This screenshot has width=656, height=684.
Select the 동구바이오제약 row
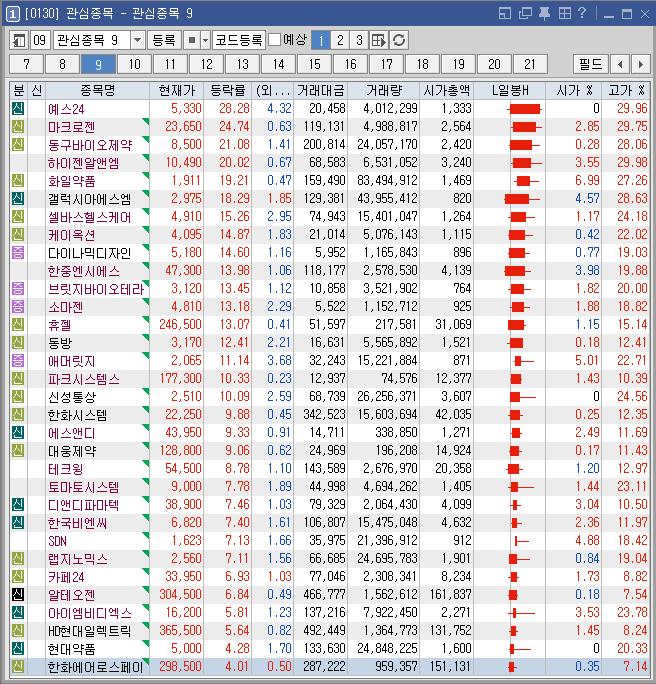pyautogui.click(x=330, y=145)
